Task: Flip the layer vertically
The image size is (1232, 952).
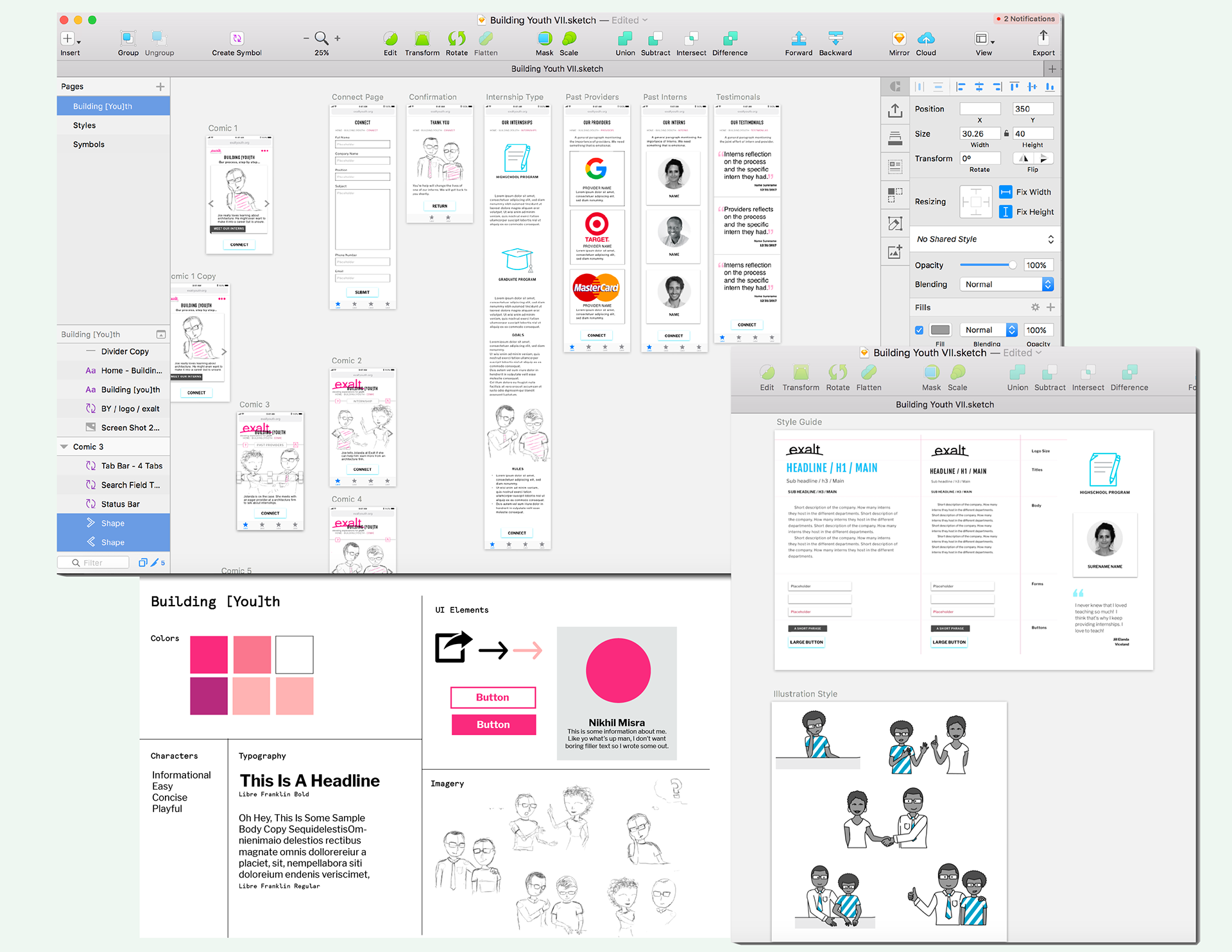Action: (x=1043, y=158)
